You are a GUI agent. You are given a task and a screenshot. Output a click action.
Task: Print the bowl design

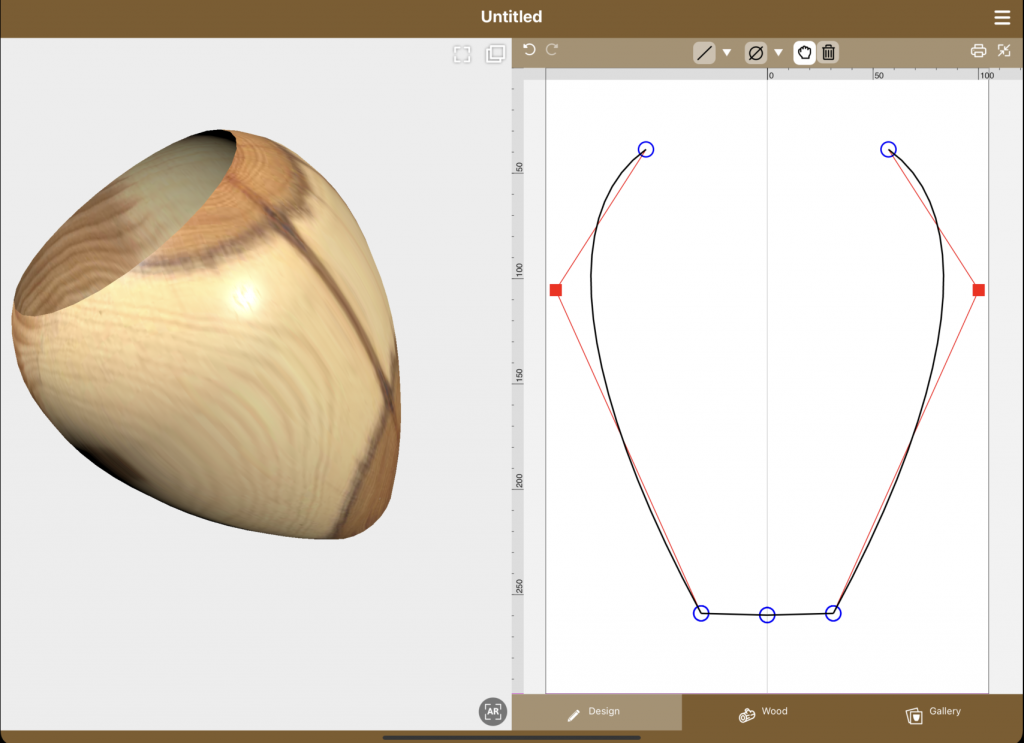pos(978,51)
